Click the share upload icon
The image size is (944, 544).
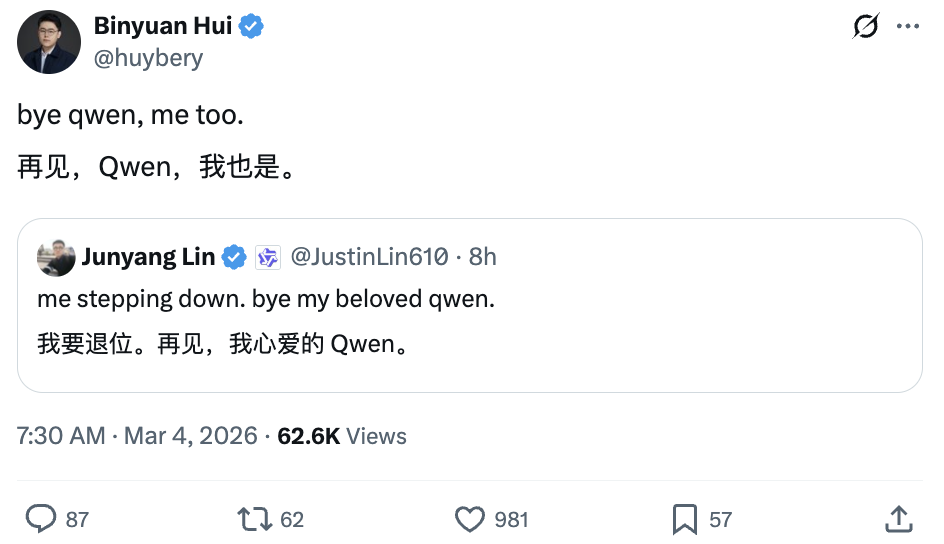pos(898,518)
